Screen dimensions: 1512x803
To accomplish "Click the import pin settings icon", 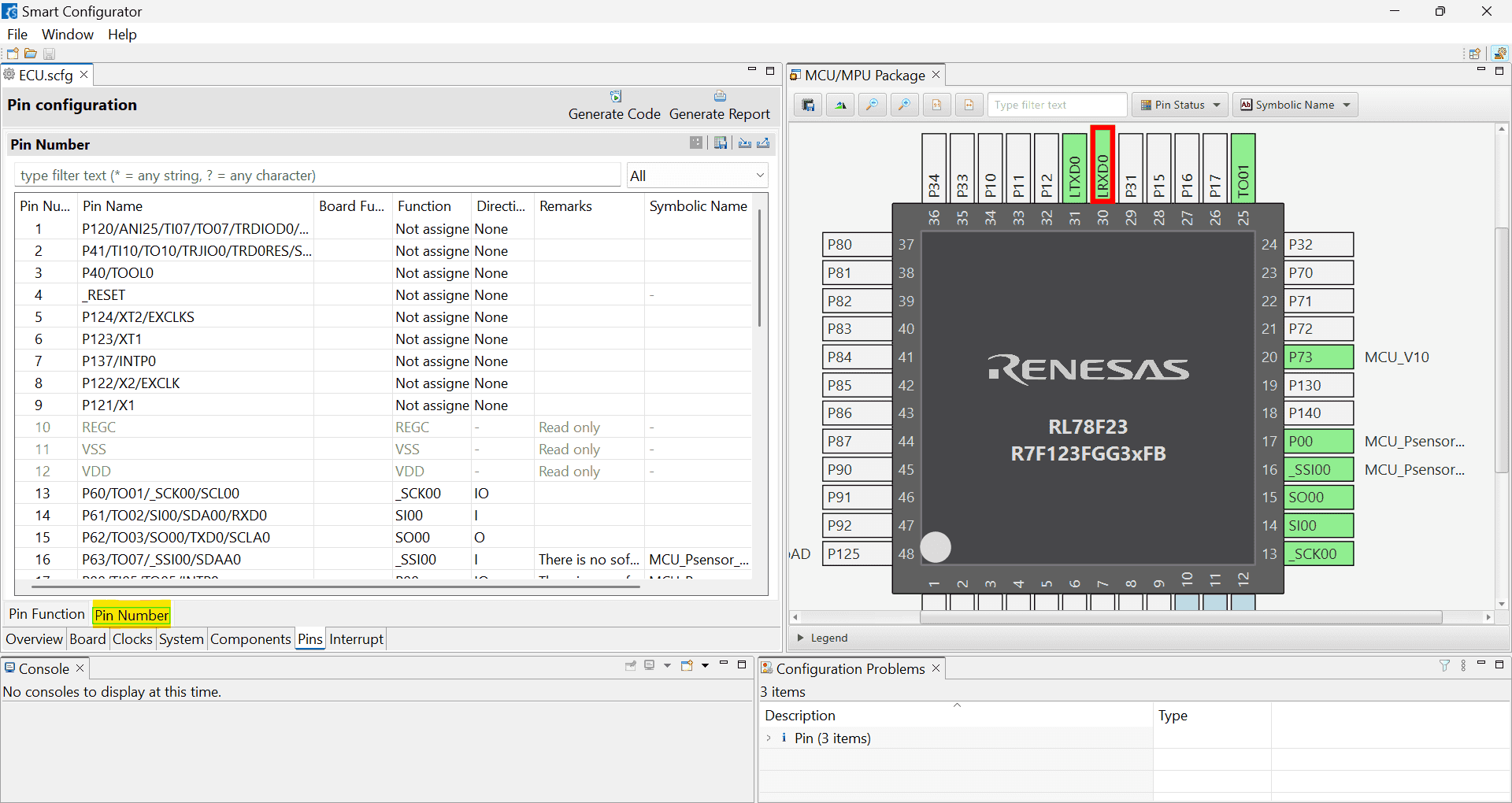I will click(x=744, y=143).
